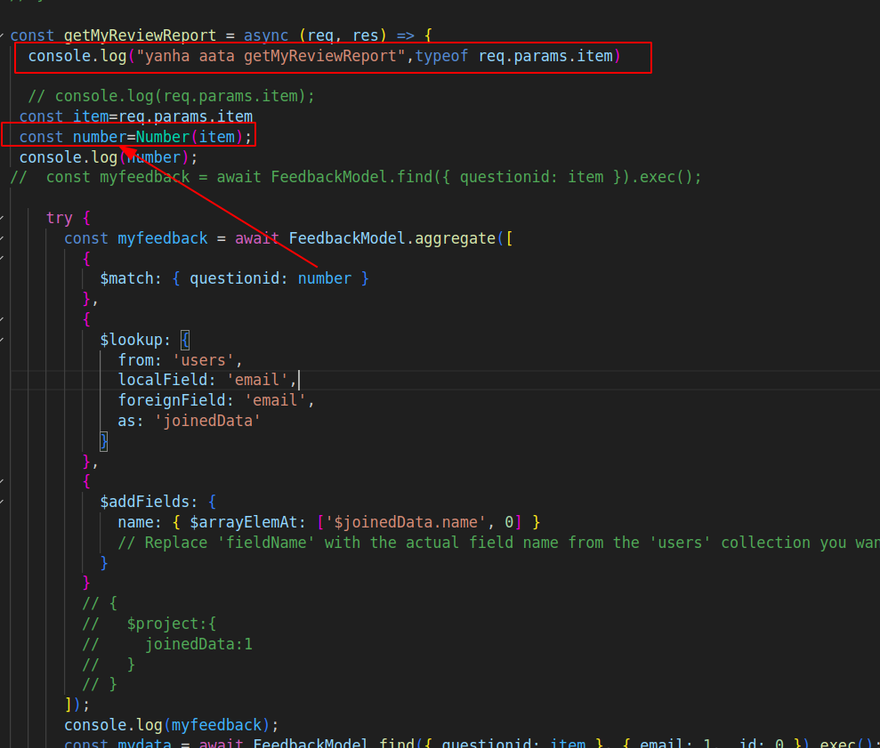Fold the $lookup stage in the gutter
Image resolution: width=880 pixels, height=748 pixels.
tap(3, 340)
